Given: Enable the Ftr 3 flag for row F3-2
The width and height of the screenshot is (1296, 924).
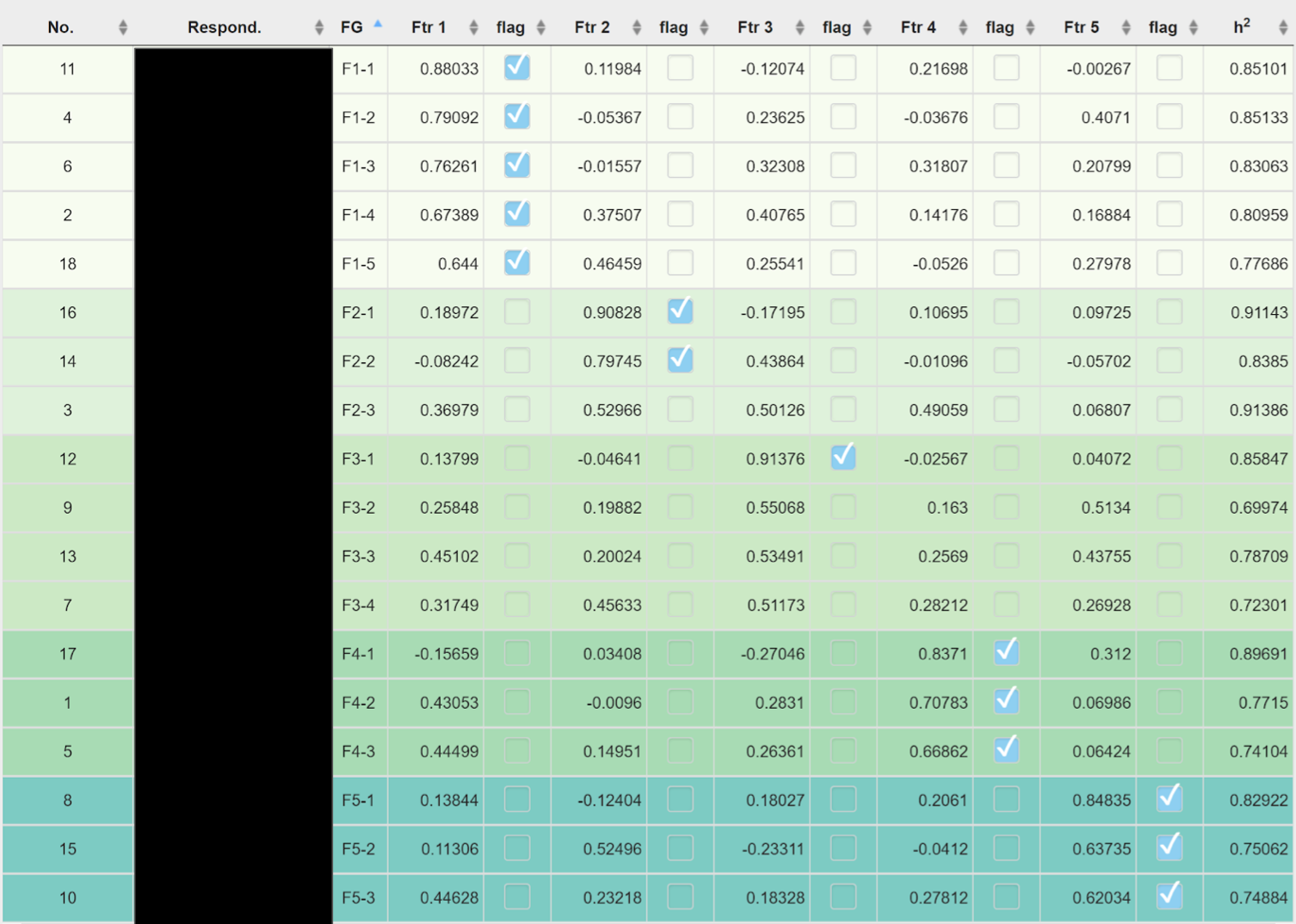Looking at the screenshot, I should coord(843,507).
